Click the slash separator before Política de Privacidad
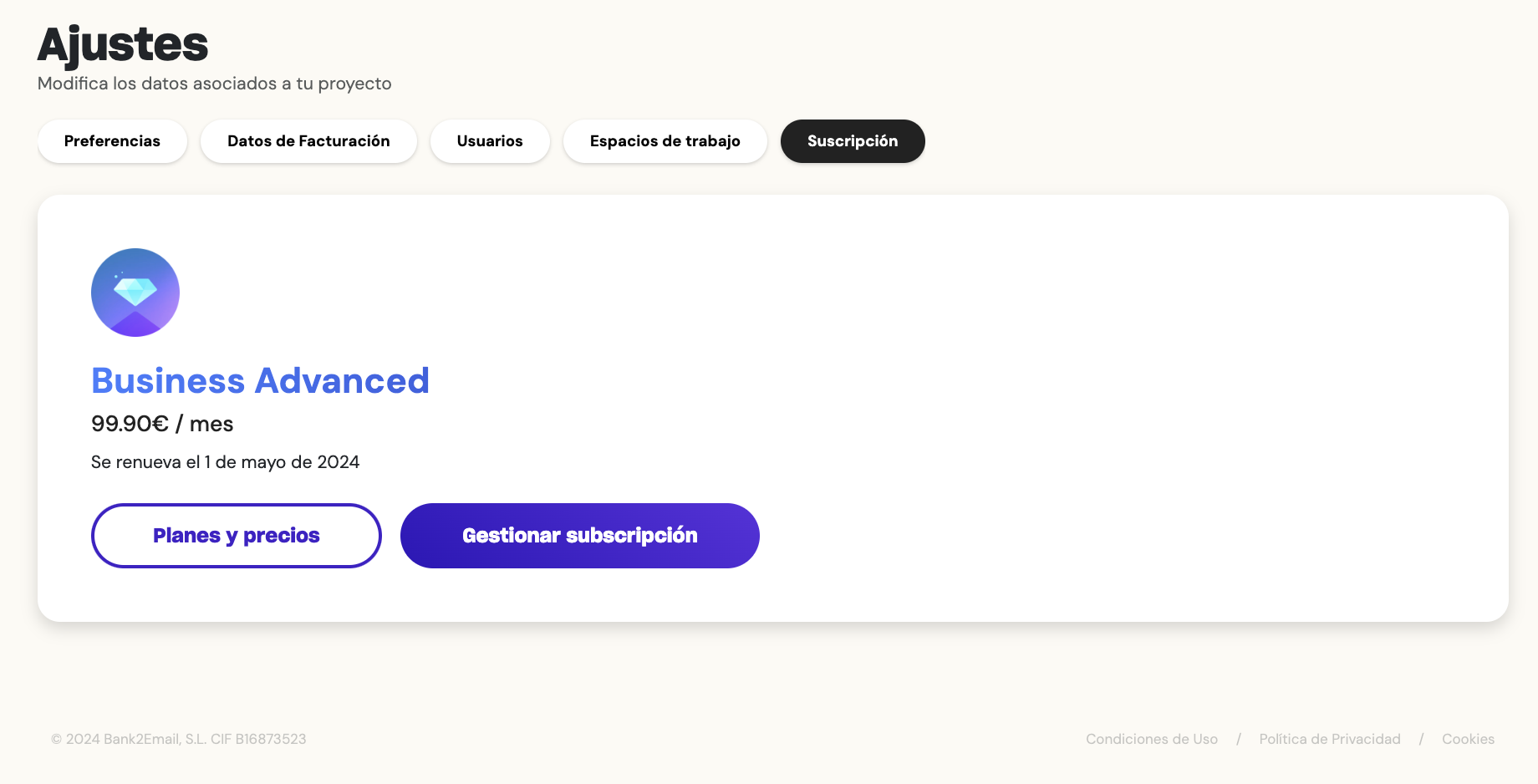The image size is (1538, 784). point(1239,739)
